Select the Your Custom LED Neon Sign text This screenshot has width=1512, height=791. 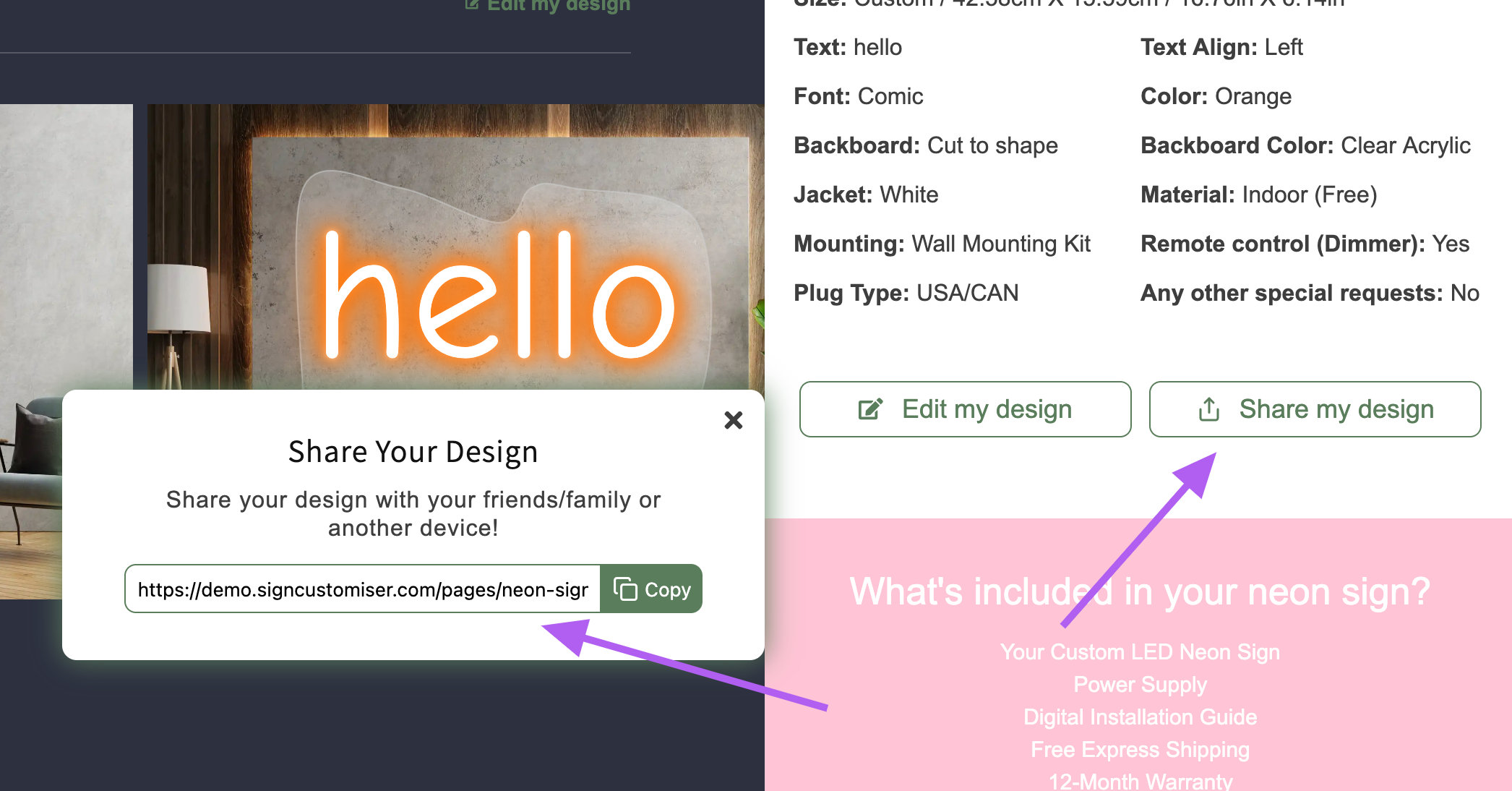(1140, 651)
